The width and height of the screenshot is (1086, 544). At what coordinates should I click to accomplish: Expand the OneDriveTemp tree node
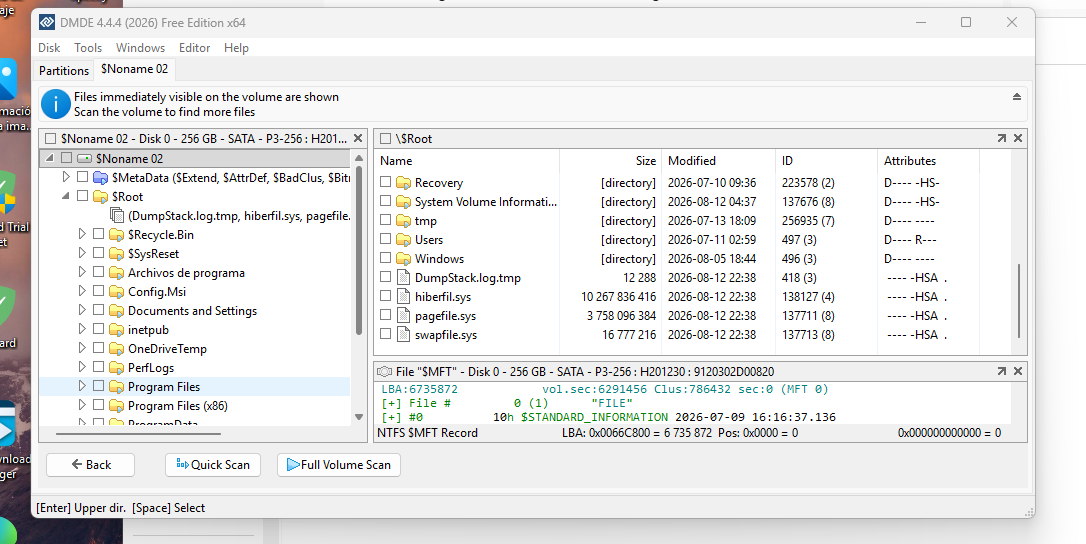point(82,349)
